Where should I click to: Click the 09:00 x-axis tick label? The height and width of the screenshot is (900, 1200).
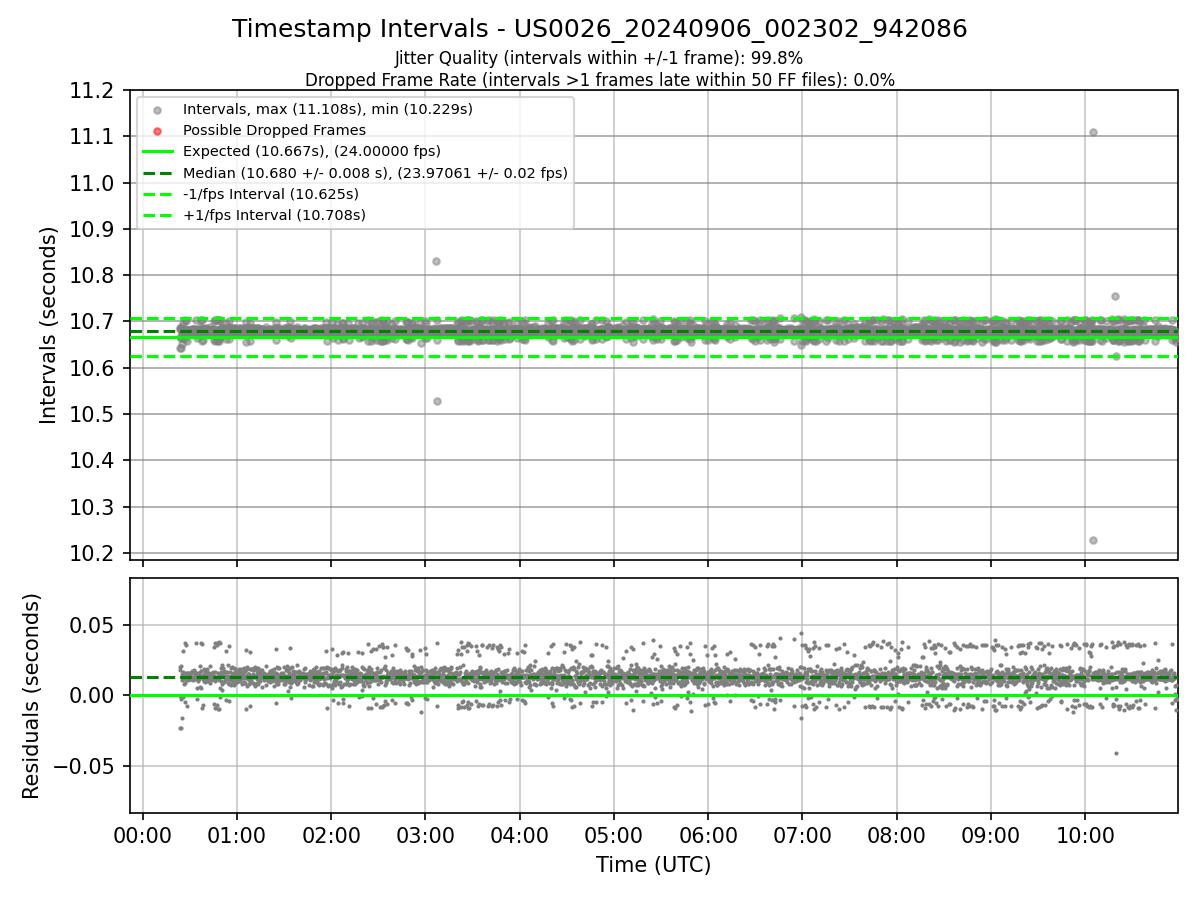point(991,835)
